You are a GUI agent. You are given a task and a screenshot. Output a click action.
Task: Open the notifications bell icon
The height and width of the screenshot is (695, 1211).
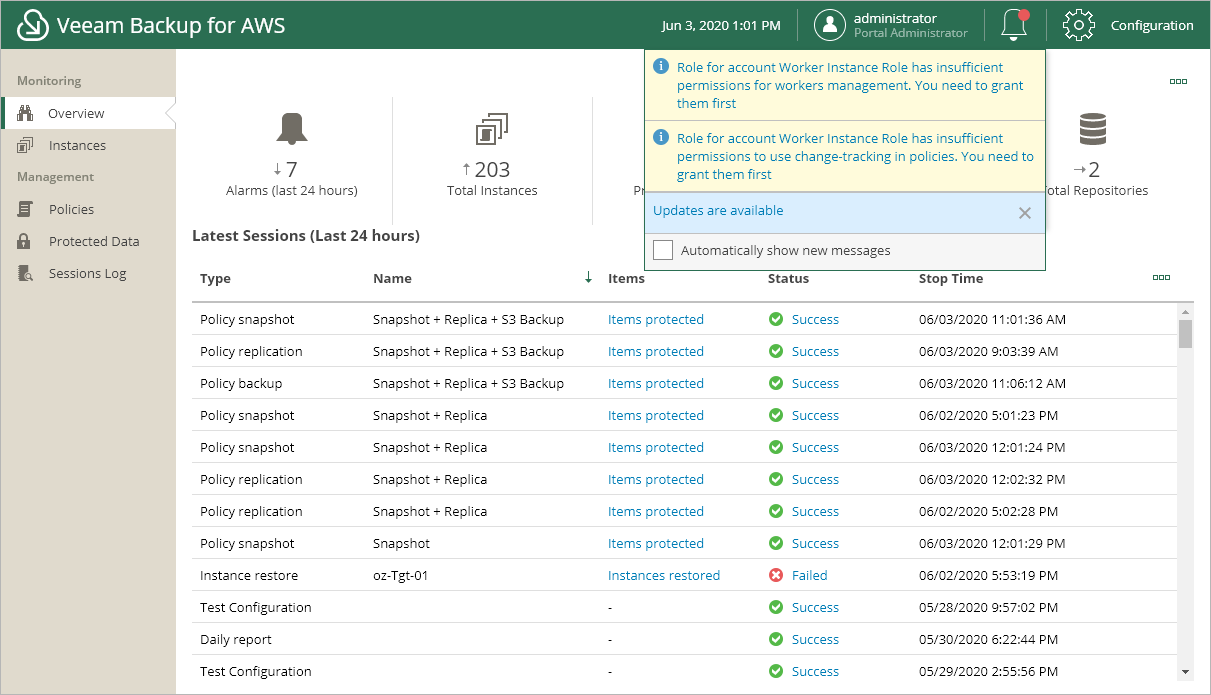click(1014, 25)
